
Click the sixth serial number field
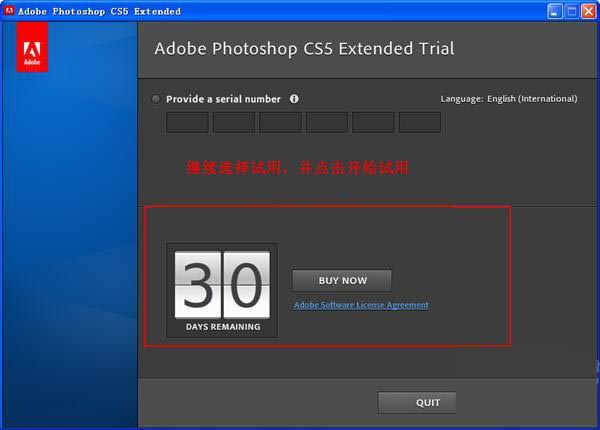pyautogui.click(x=420, y=122)
